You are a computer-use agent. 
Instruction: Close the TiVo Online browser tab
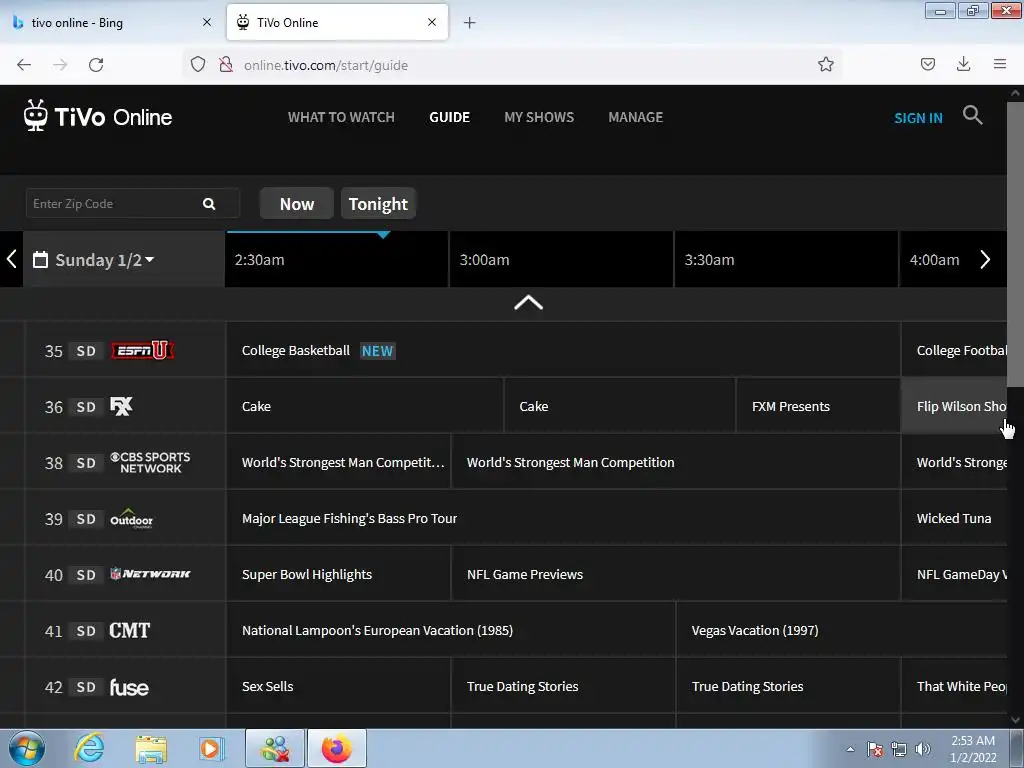coord(432,22)
